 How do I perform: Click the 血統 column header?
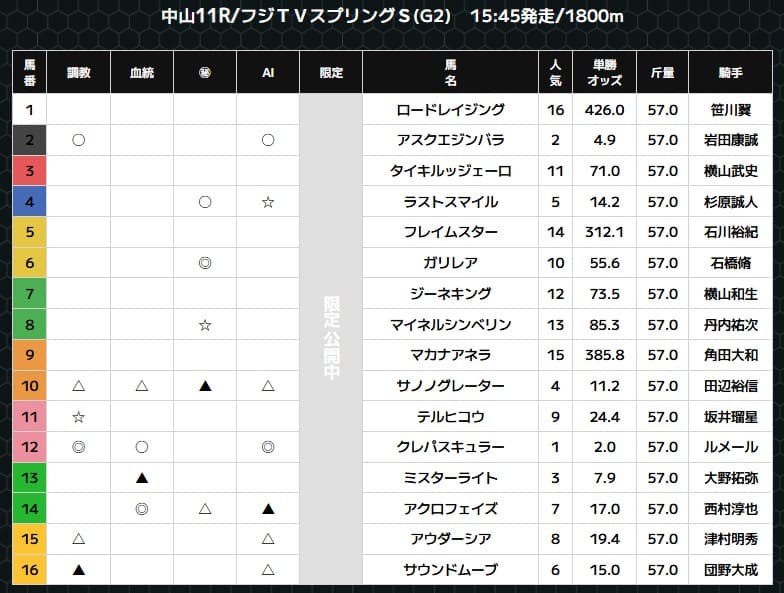(x=142, y=73)
